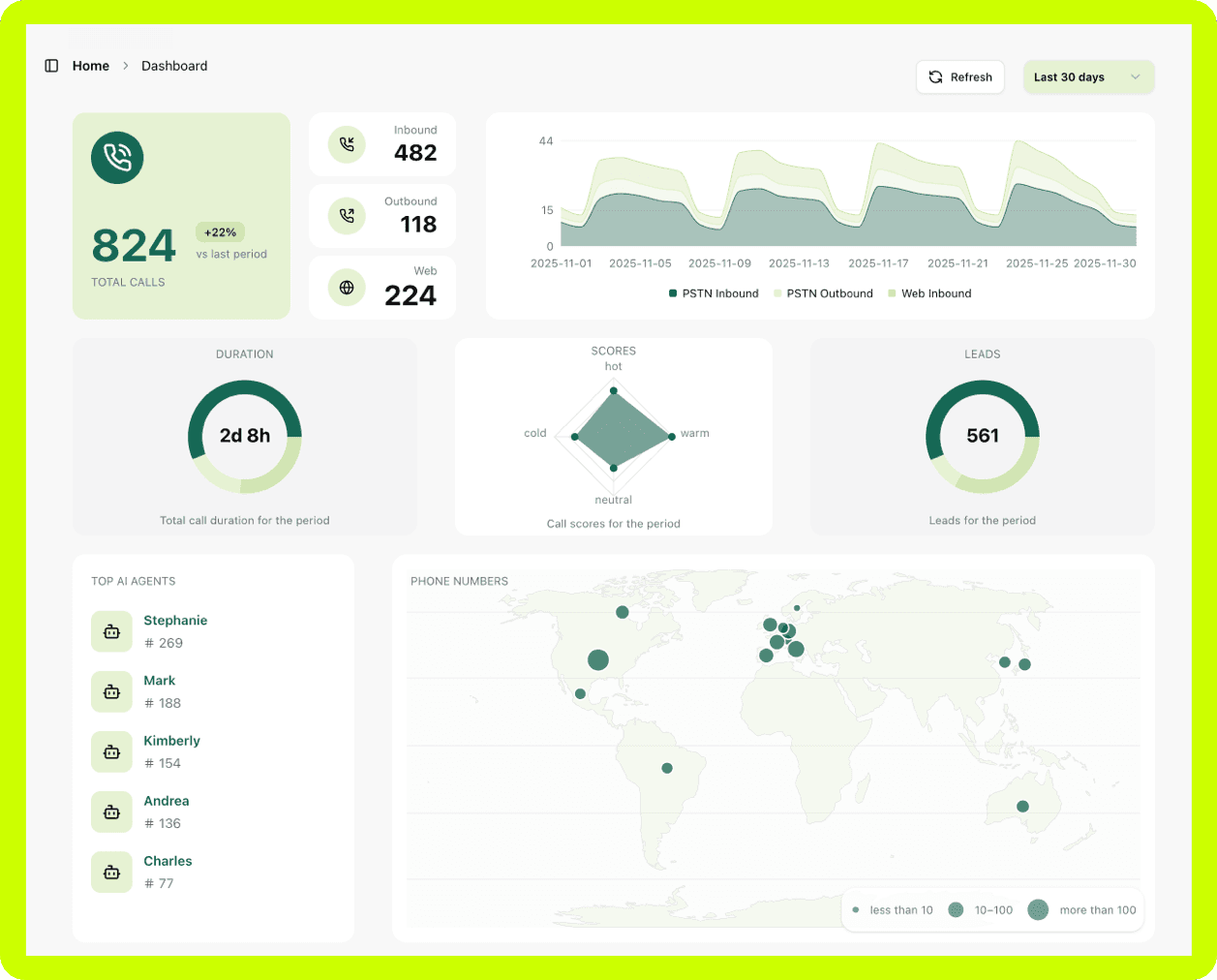Click Kimberly's robot agent icon
Image resolution: width=1217 pixels, height=980 pixels.
[111, 751]
